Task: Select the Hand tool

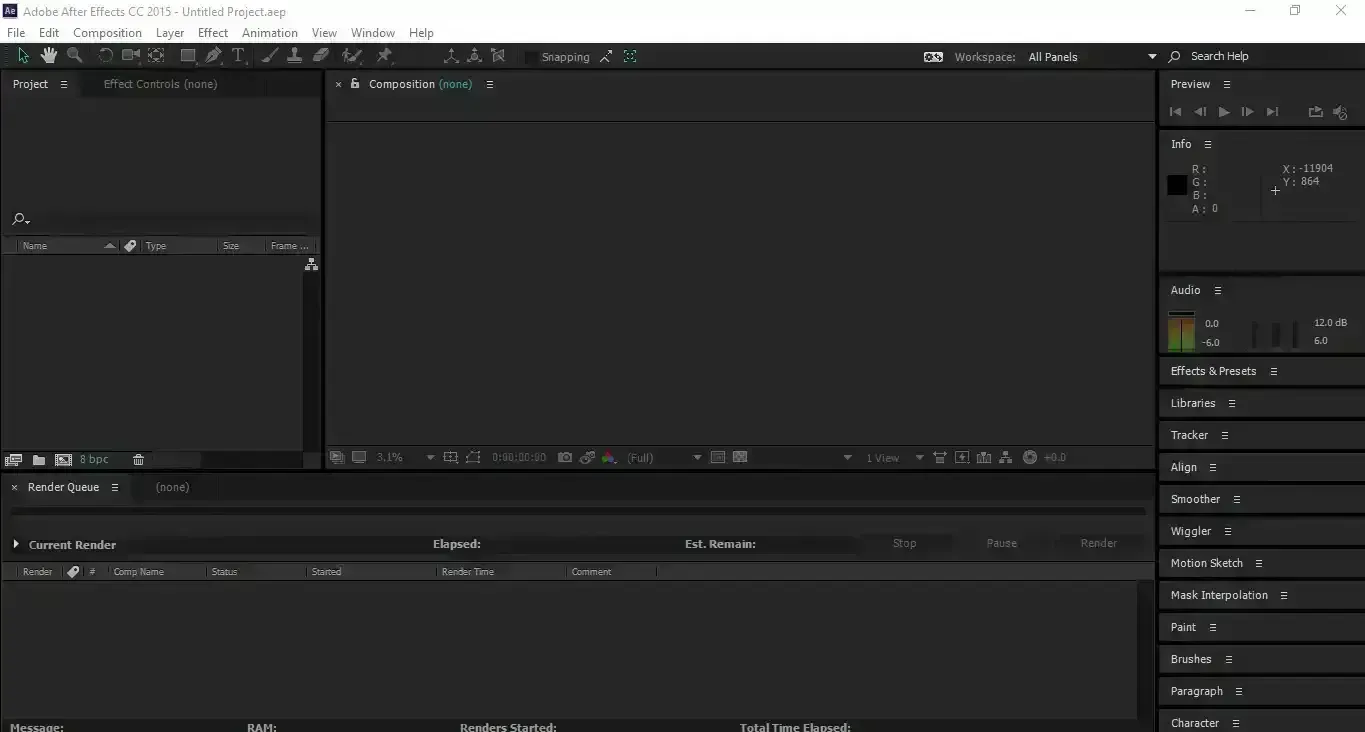Action: 48,56
